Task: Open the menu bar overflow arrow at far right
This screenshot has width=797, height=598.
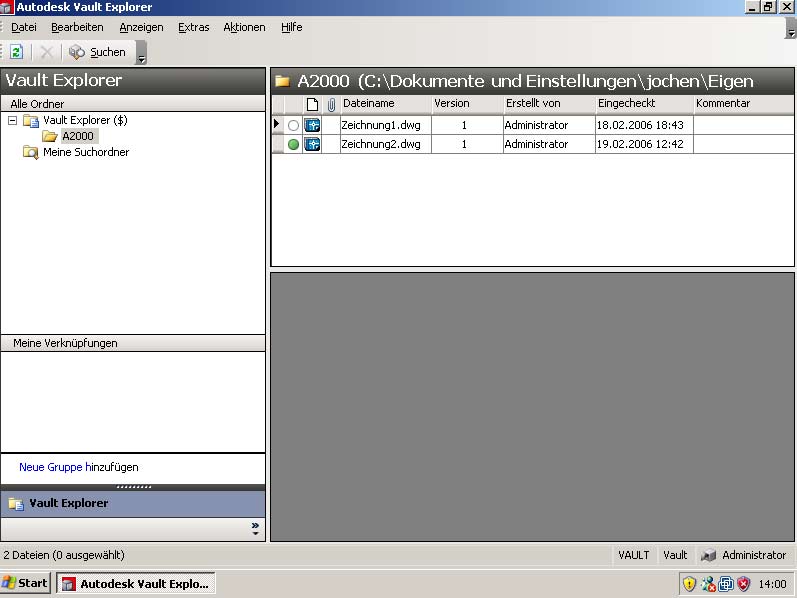Action: pyautogui.click(x=790, y=28)
